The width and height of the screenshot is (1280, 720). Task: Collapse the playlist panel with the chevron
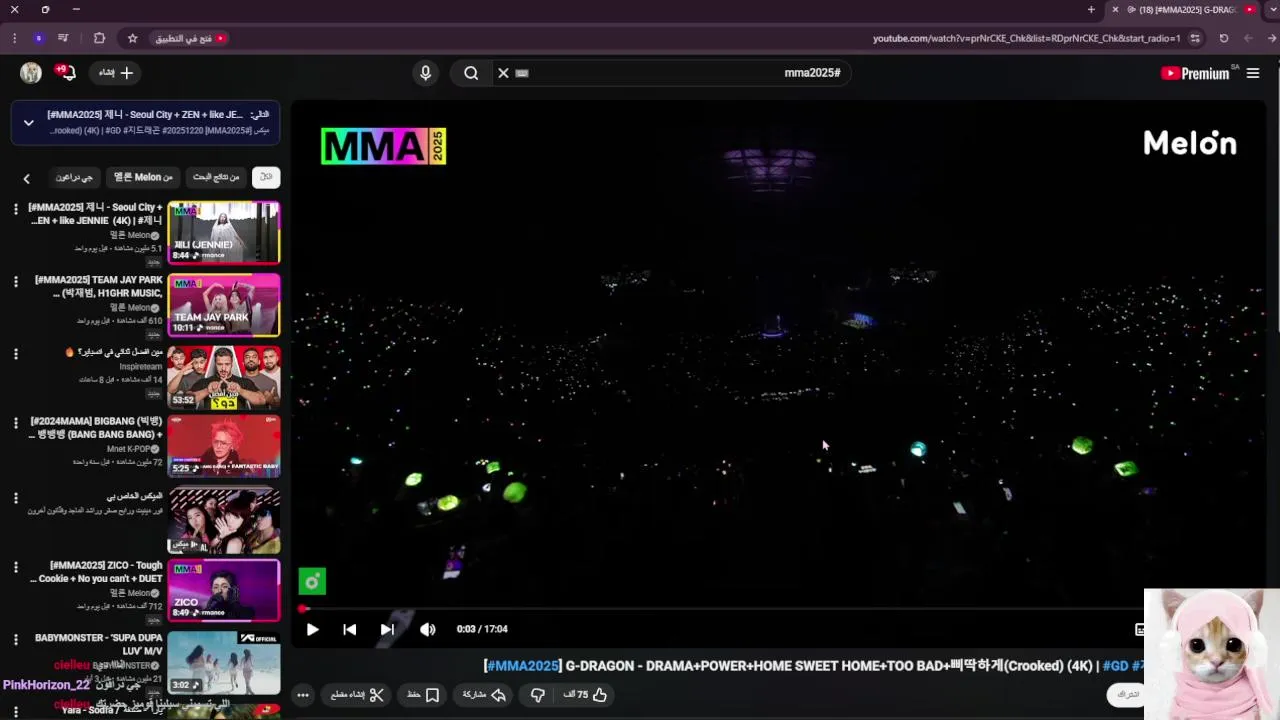pyautogui.click(x=28, y=123)
